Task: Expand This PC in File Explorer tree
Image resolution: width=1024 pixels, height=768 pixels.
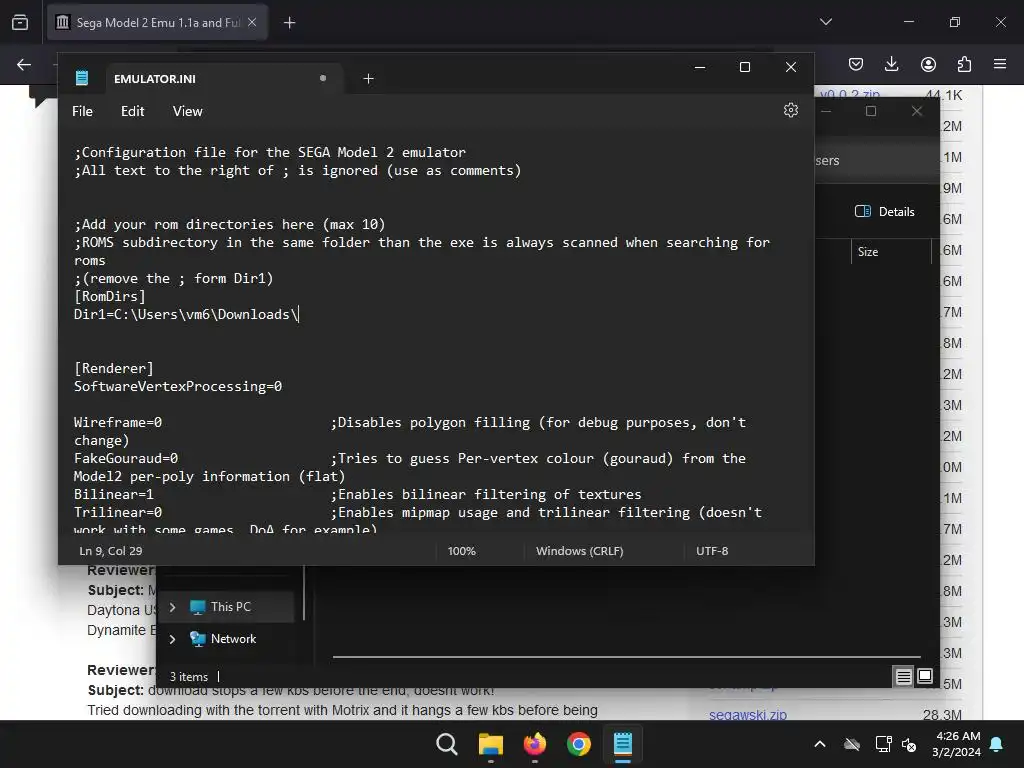Action: (x=172, y=607)
